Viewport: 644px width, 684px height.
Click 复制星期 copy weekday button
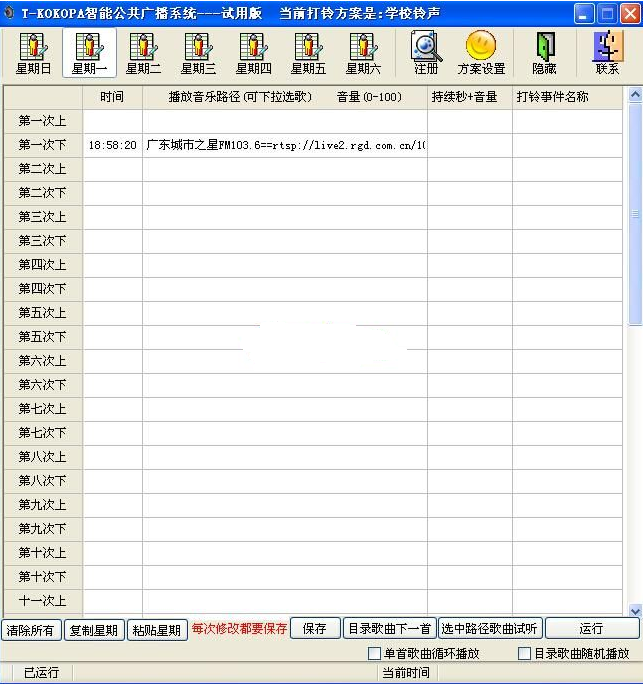(94, 630)
